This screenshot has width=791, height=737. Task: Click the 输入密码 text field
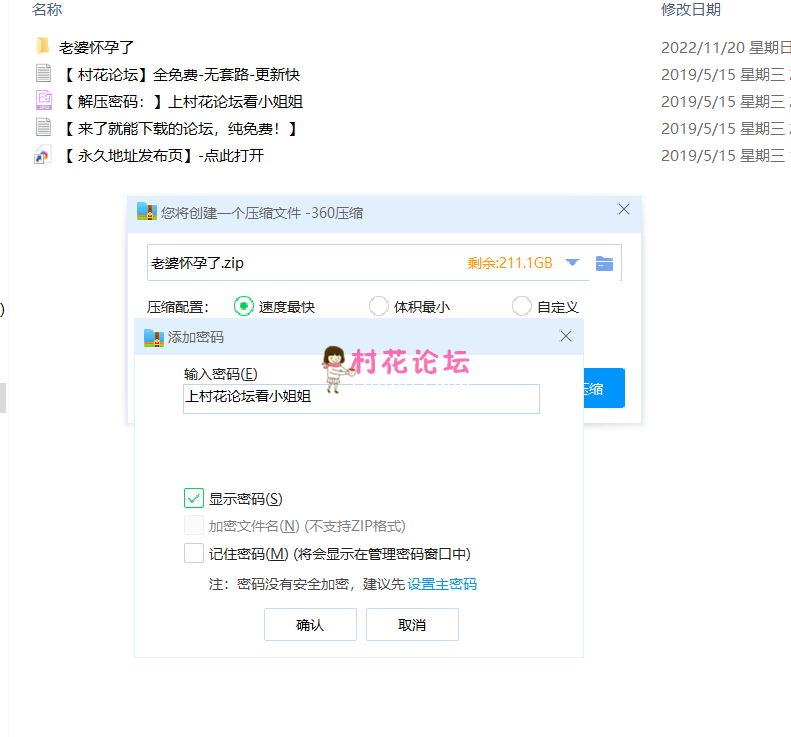[x=361, y=399]
